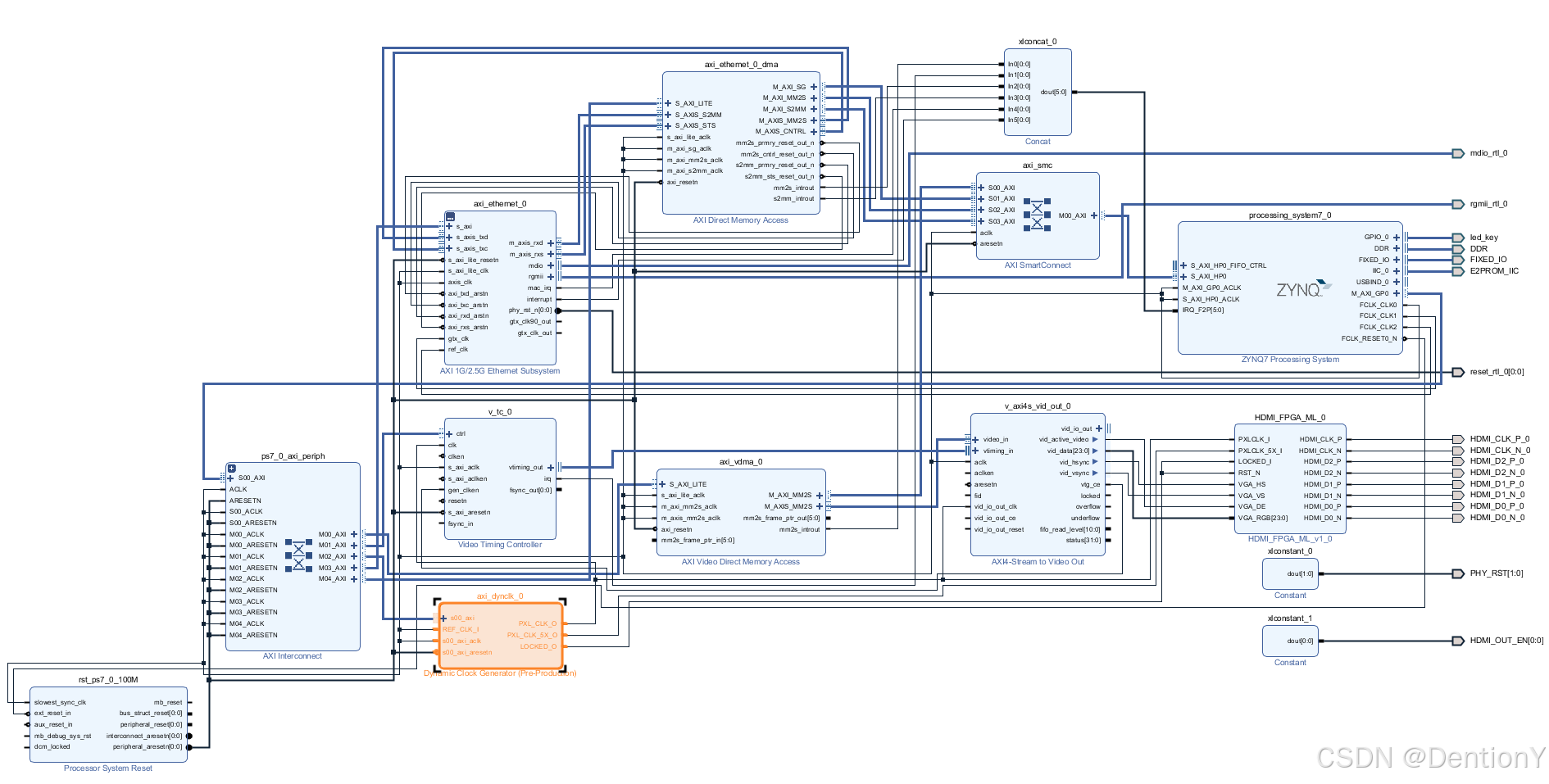1549x784 pixels.
Task: Expand the m_axis_rxd interface on axi_ethernet_0
Action: point(551,242)
